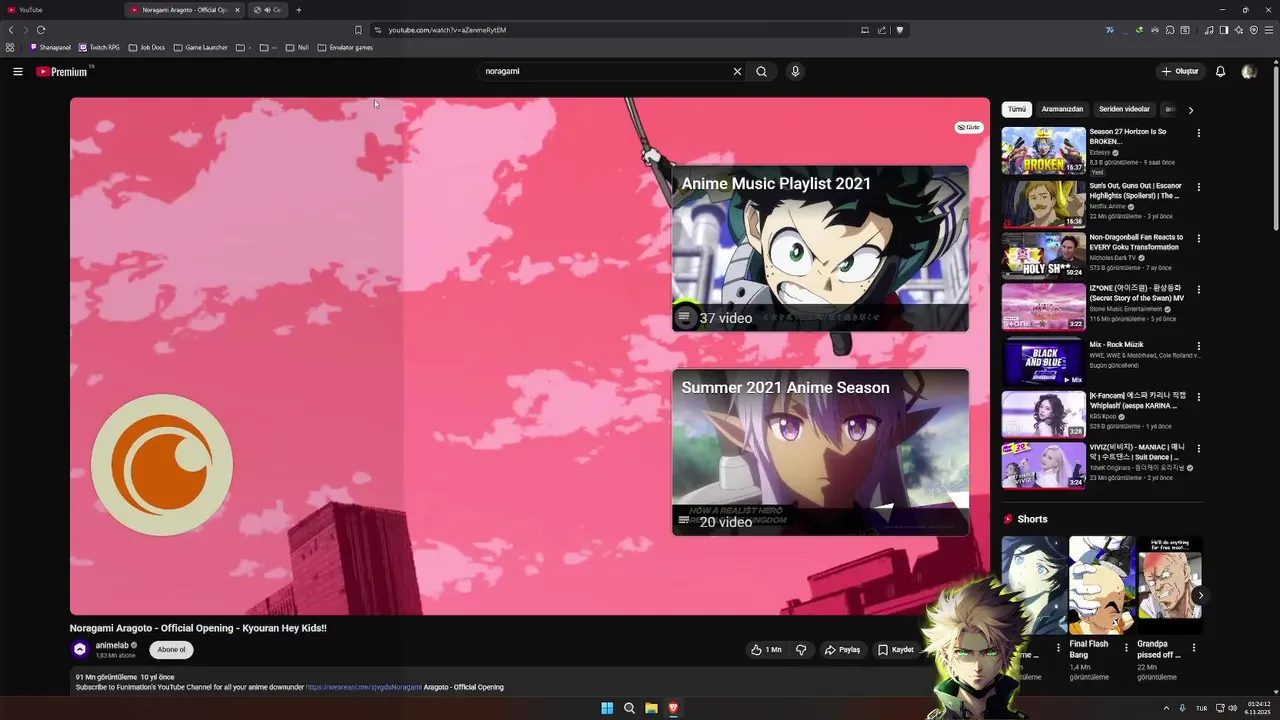Close the Noragami Aragoto browser tab
This screenshot has height=720, width=1280.
pyautogui.click(x=237, y=10)
